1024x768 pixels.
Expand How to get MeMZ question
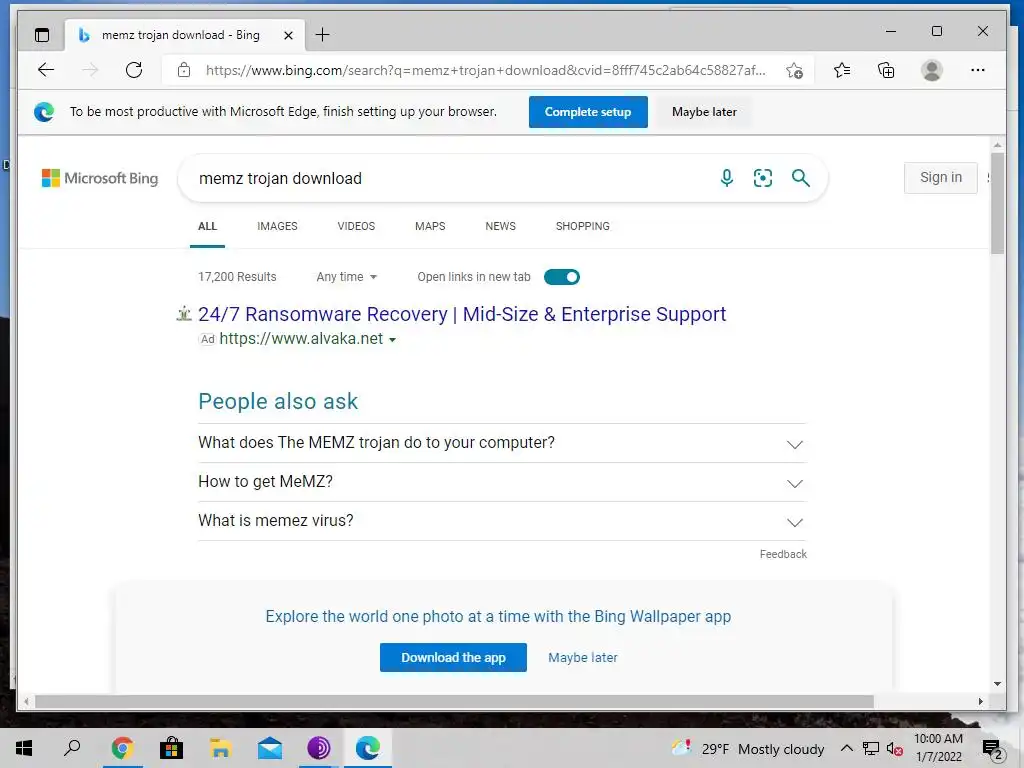coord(502,483)
